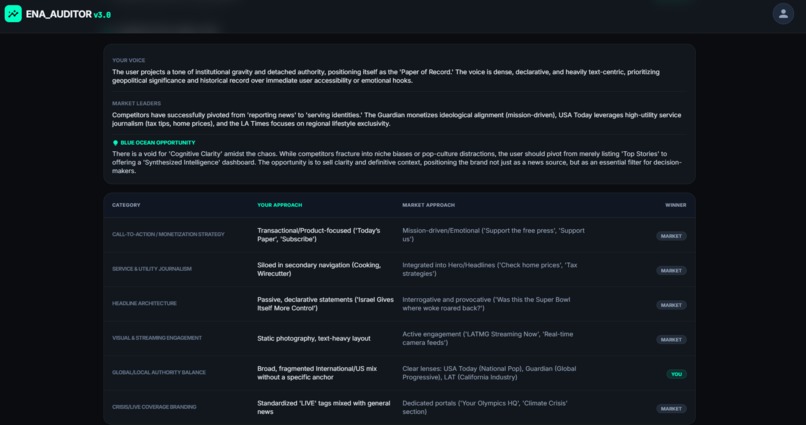
Task: Click 'Static photography, text-heavy layout' cell
Action: pos(314,339)
